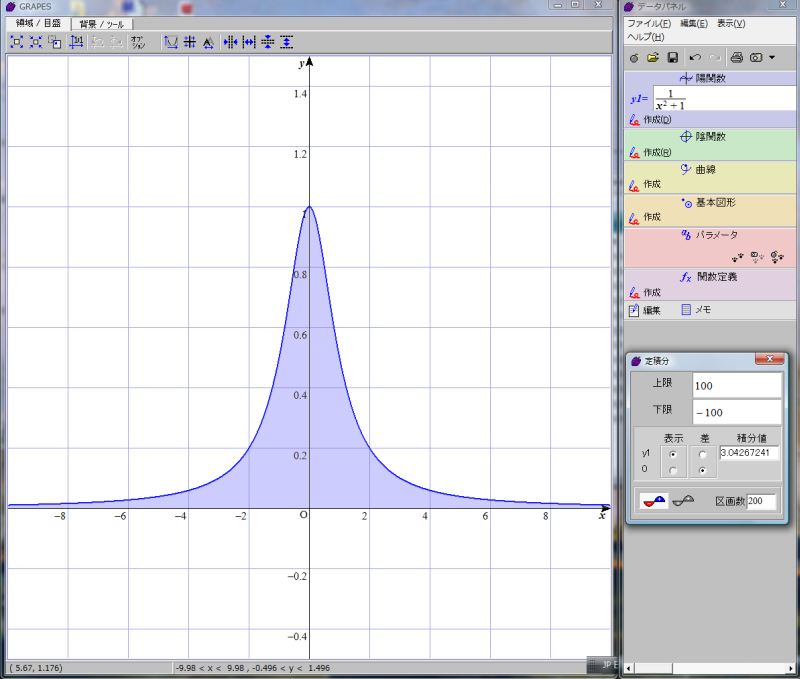
Task: Select the 表示 radio button for y1
Action: 671,454
